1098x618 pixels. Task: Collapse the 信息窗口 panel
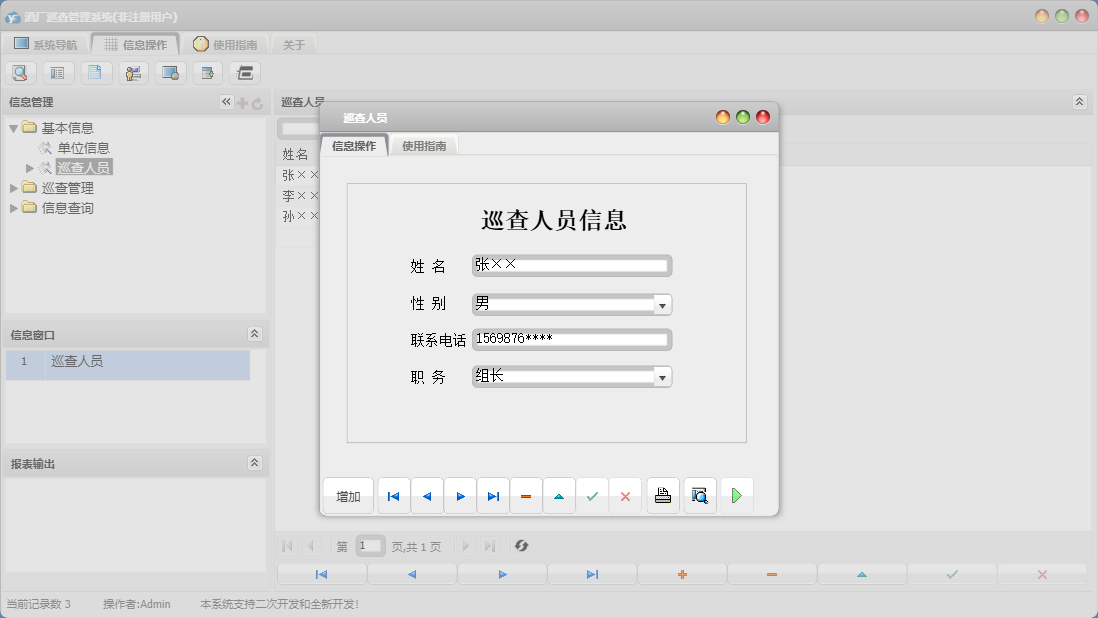pyautogui.click(x=254, y=334)
